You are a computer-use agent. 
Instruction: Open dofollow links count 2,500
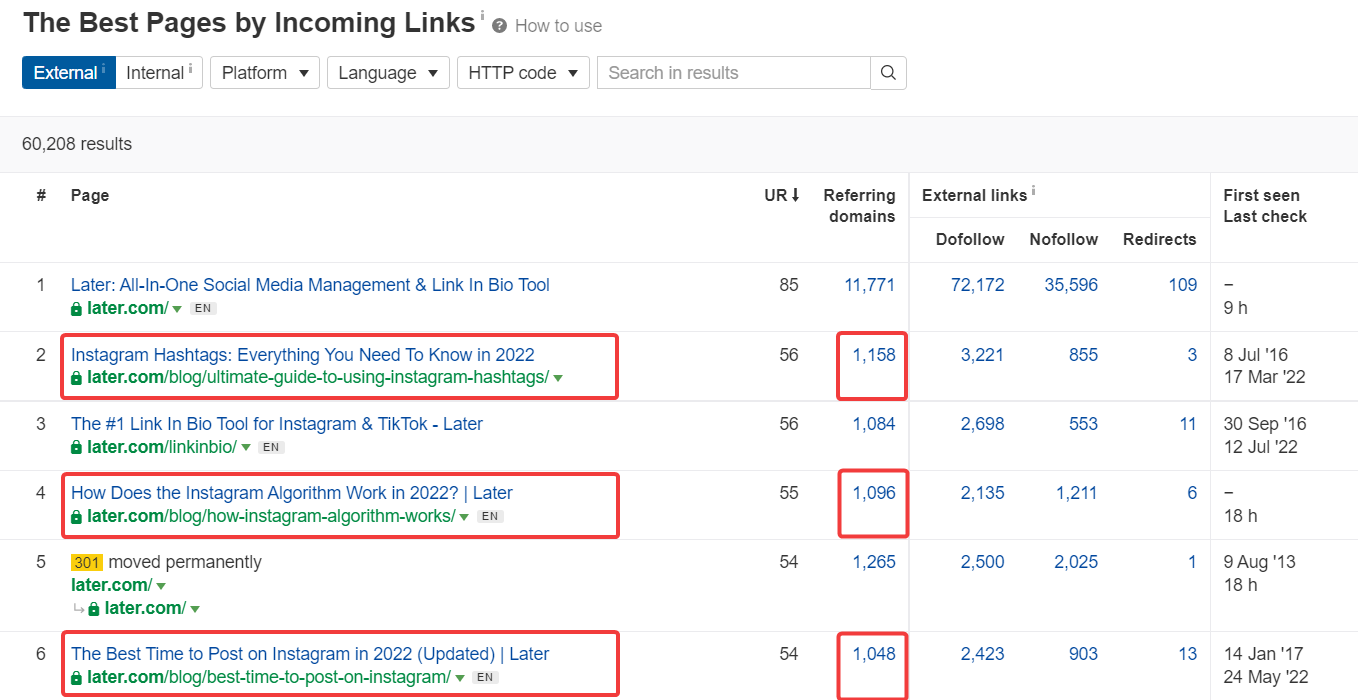coord(982,562)
